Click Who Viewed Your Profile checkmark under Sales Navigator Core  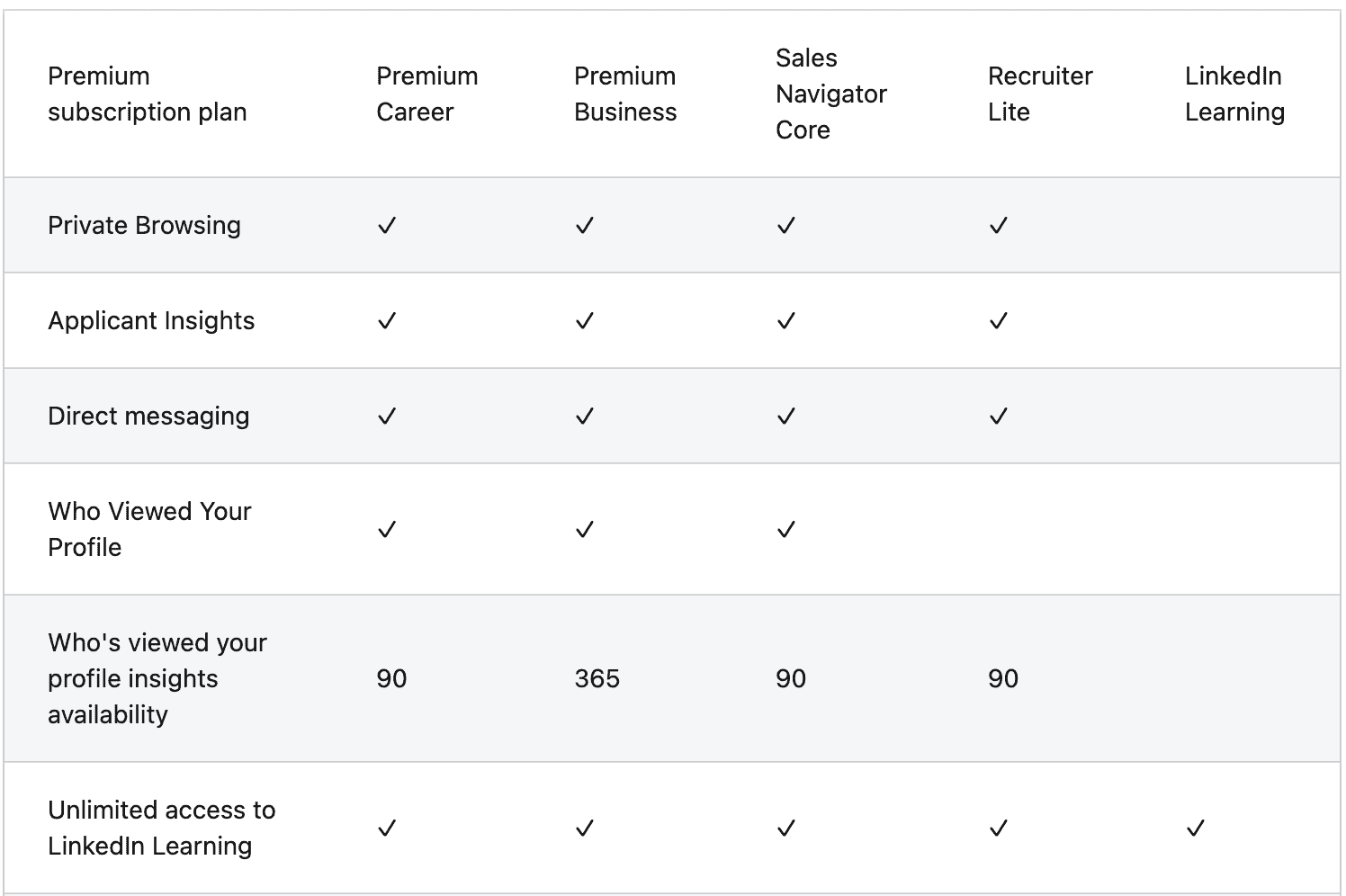click(786, 530)
